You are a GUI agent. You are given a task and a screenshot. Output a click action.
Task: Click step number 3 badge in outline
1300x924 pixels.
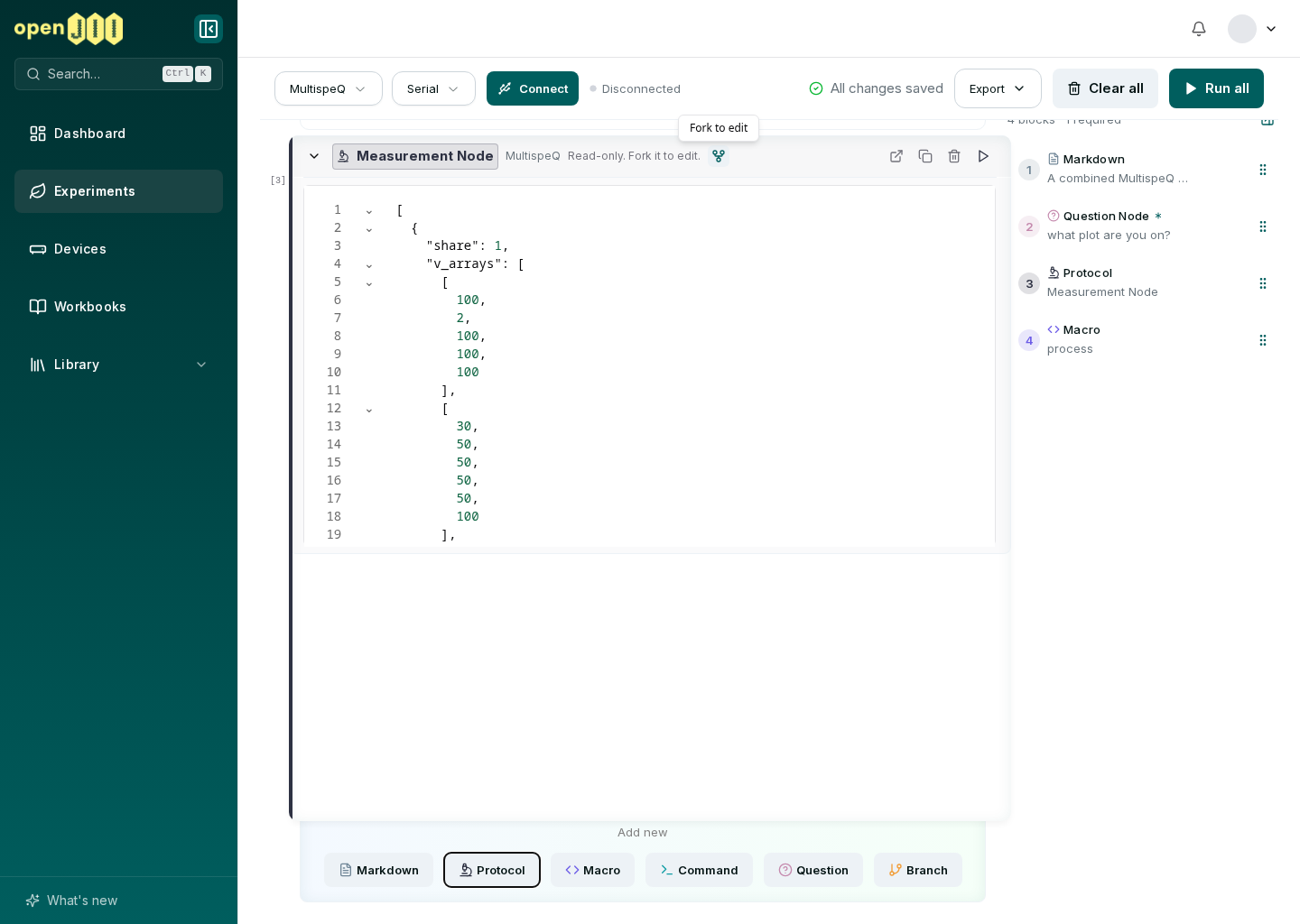point(1029,283)
